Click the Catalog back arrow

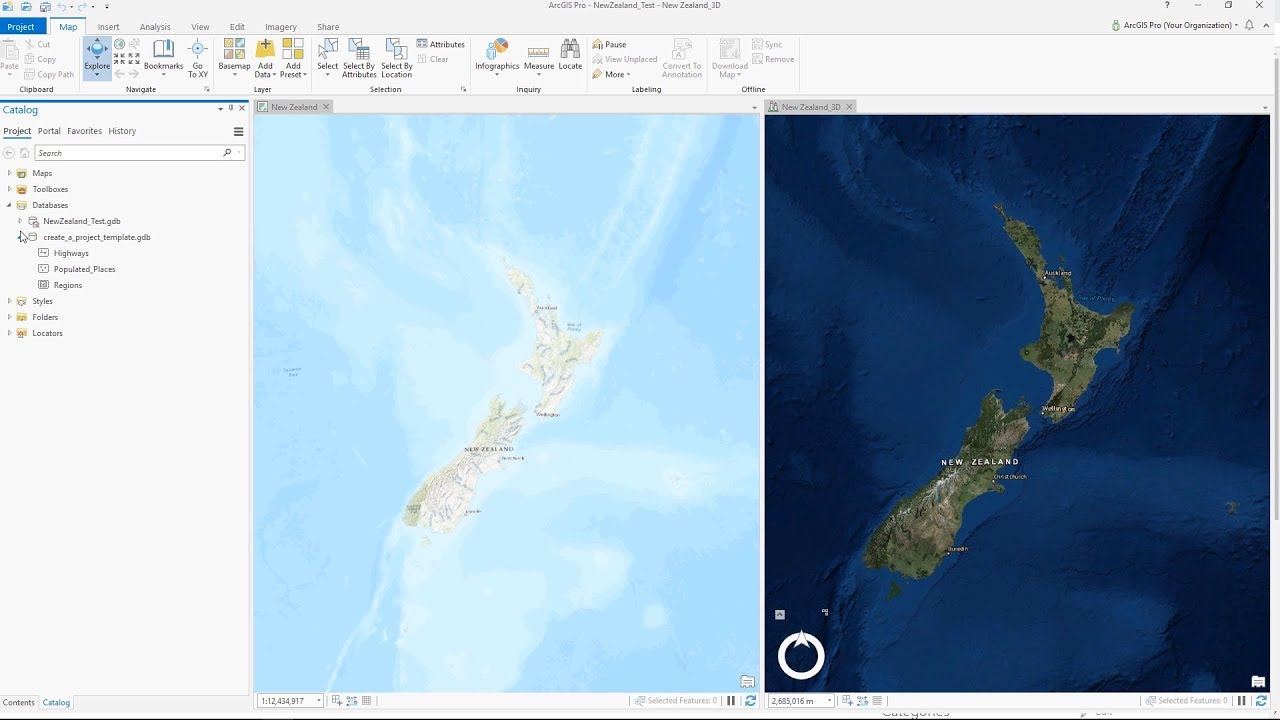click(x=9, y=153)
